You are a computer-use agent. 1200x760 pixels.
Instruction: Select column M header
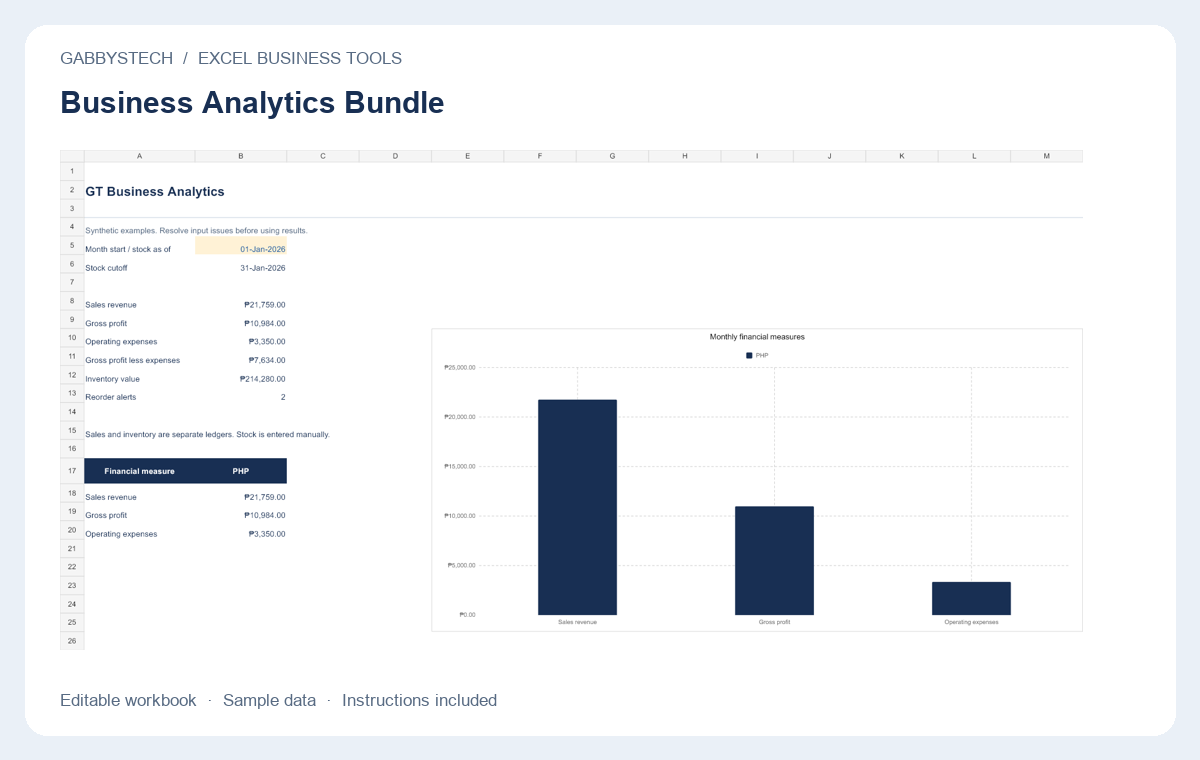[1047, 156]
